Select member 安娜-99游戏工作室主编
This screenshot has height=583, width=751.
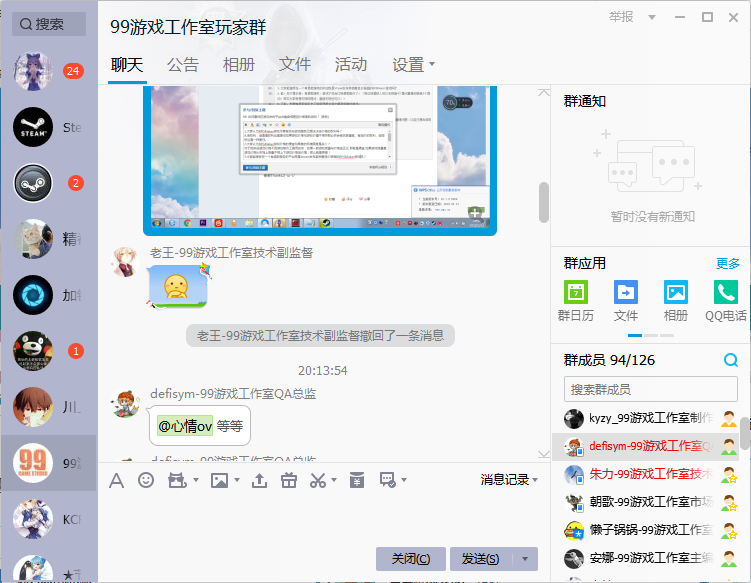click(x=646, y=558)
